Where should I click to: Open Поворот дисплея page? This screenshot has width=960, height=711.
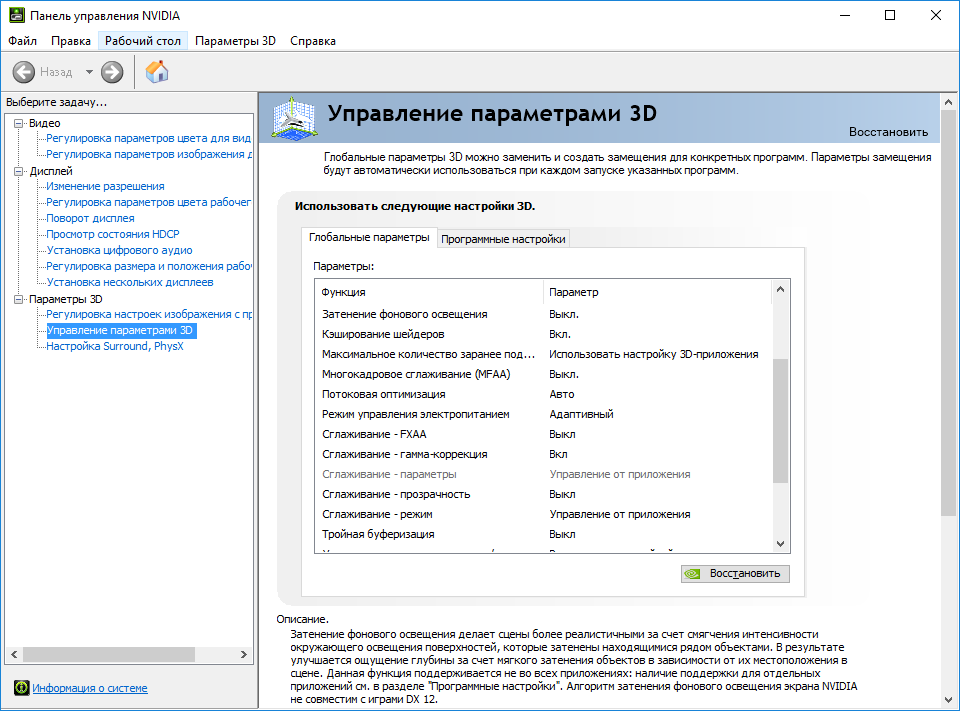[x=91, y=218]
